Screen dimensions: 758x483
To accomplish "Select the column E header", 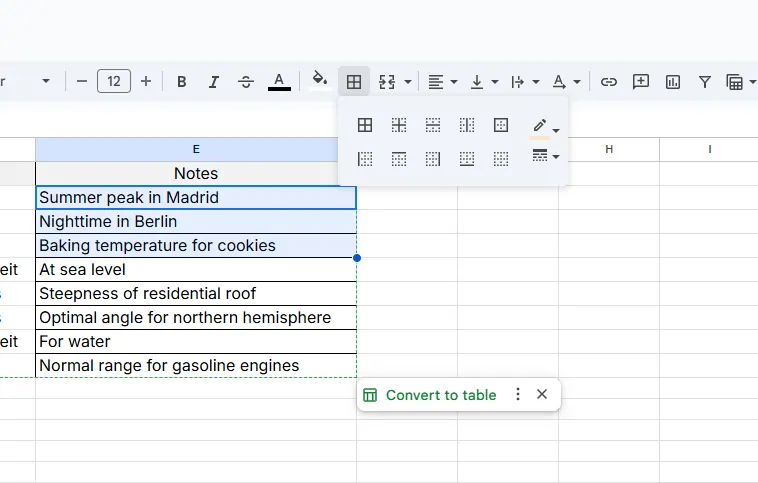I will coord(196,149).
